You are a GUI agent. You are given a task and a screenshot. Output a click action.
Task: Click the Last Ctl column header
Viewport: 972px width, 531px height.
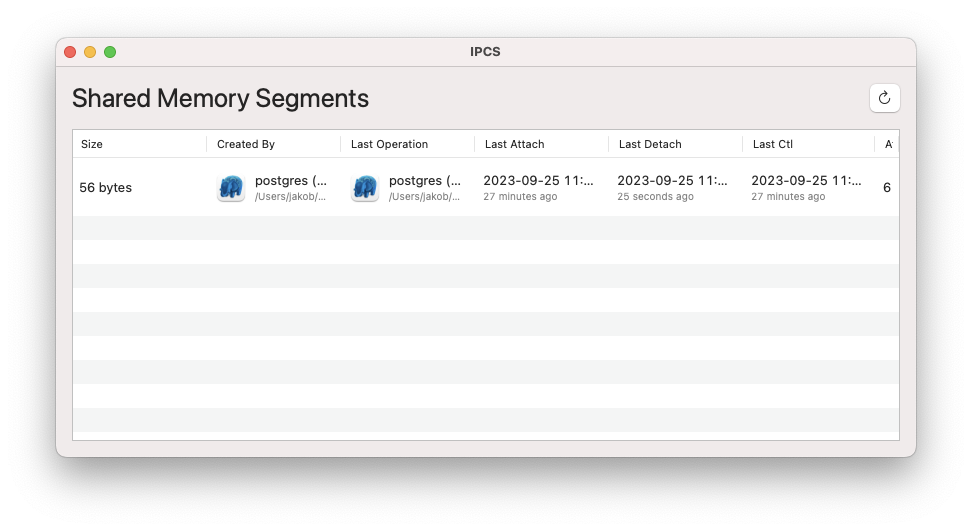pos(808,144)
